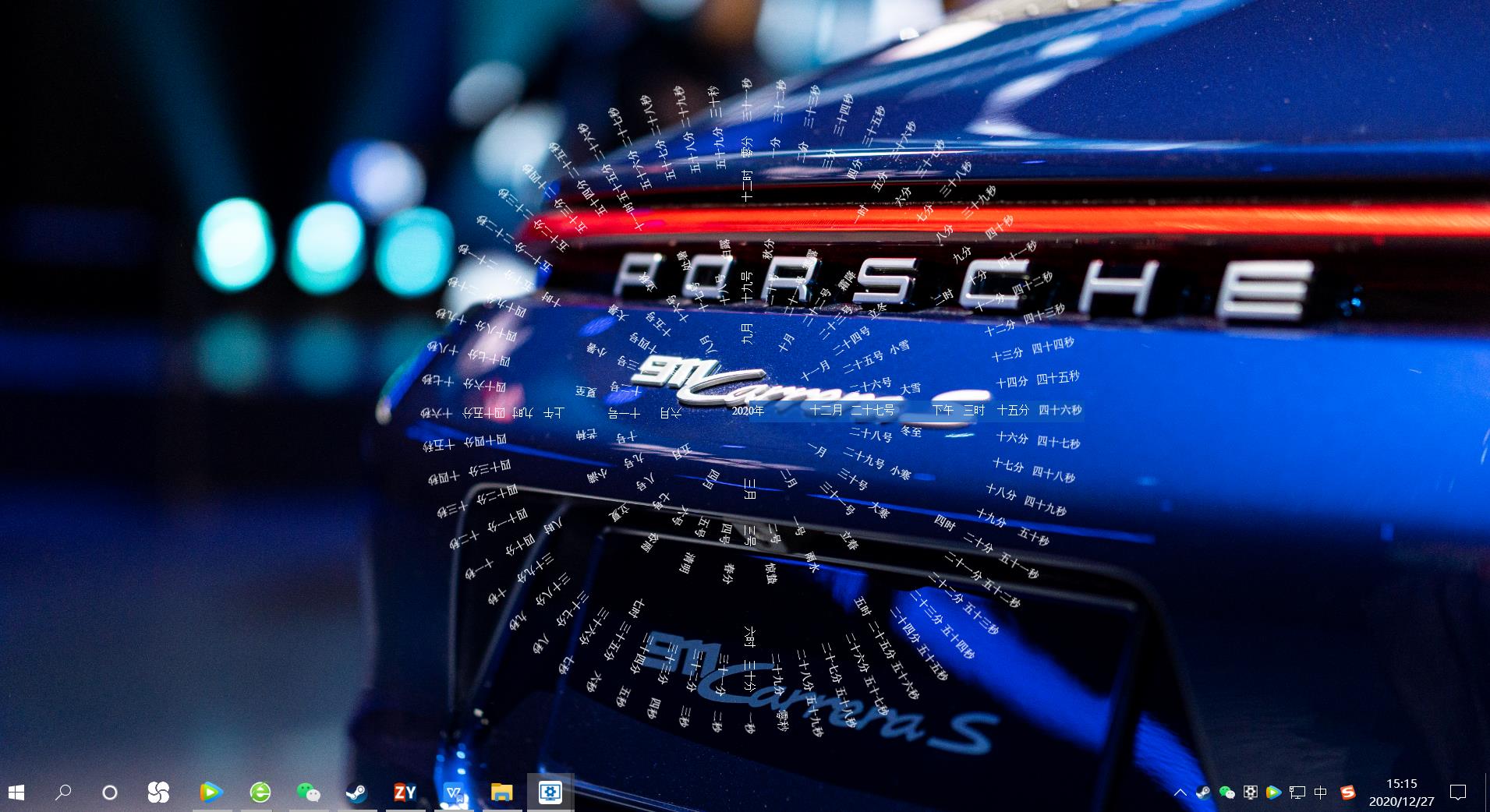Activate Cortana voice assistant

[109, 793]
